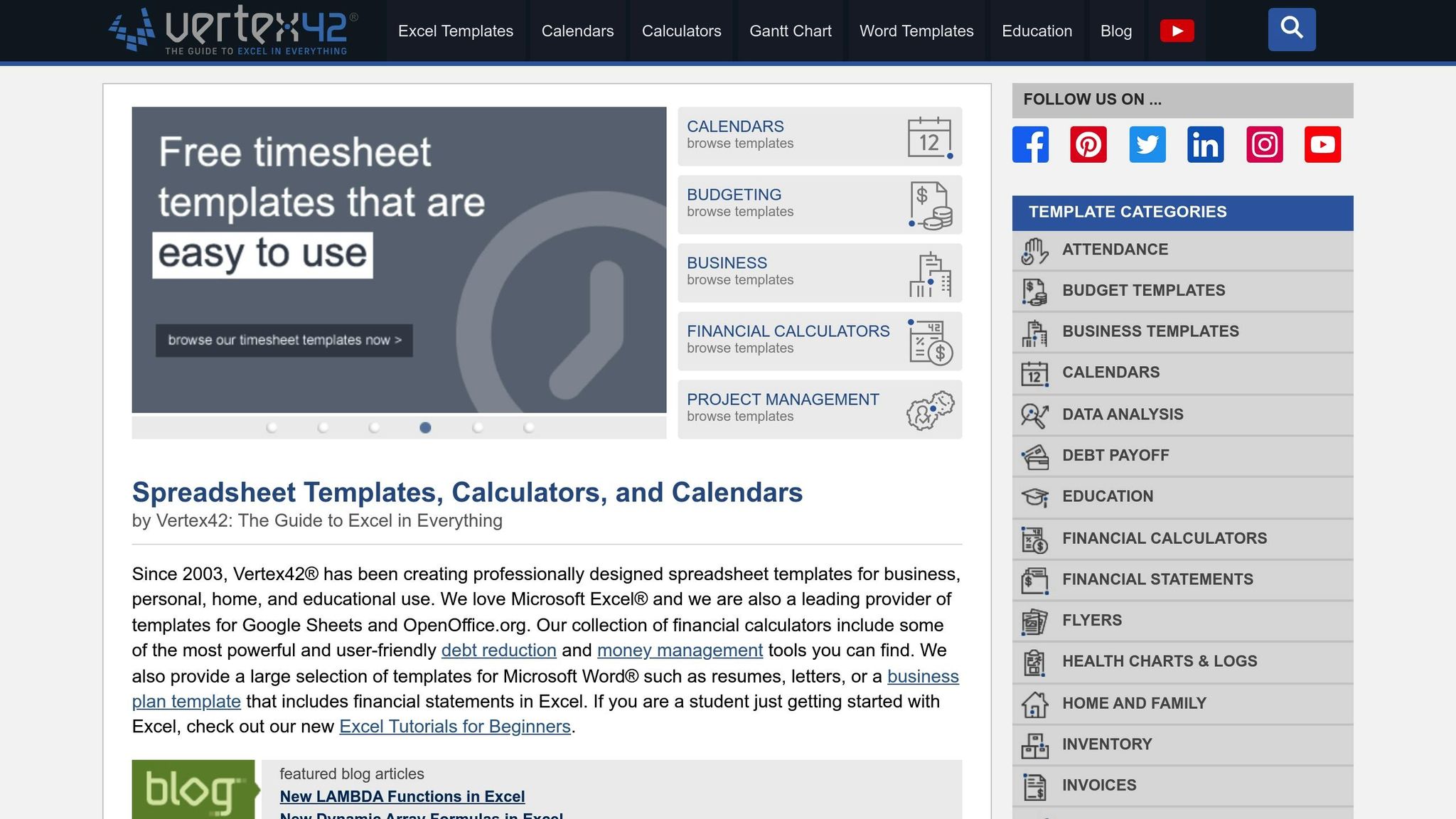Screen dimensions: 1456x819
Task: Select the active fourth carousel dot
Action: click(x=425, y=427)
